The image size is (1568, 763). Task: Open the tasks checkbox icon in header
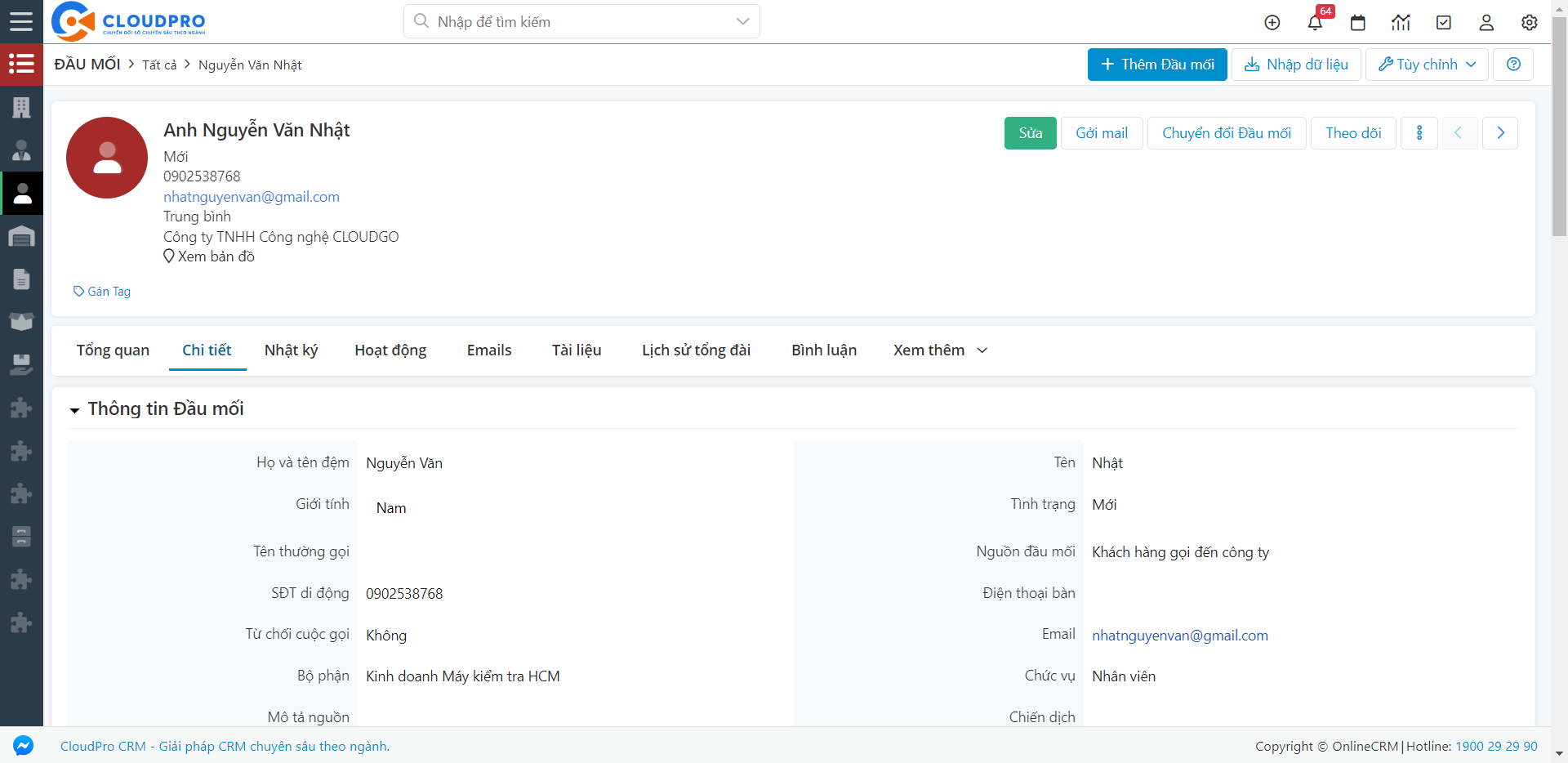point(1444,22)
